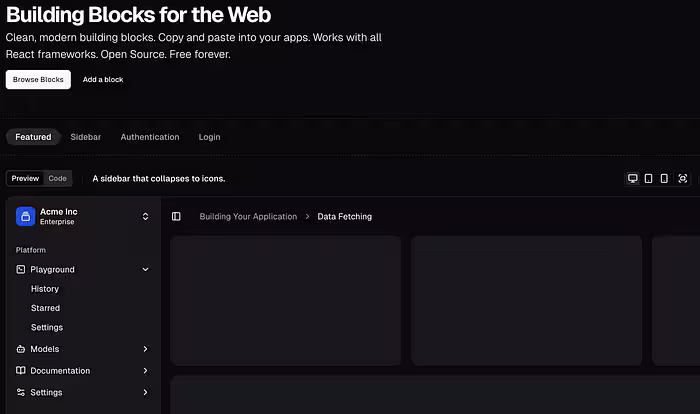
Task: Click the Browse Blocks button
Action: [x=38, y=79]
